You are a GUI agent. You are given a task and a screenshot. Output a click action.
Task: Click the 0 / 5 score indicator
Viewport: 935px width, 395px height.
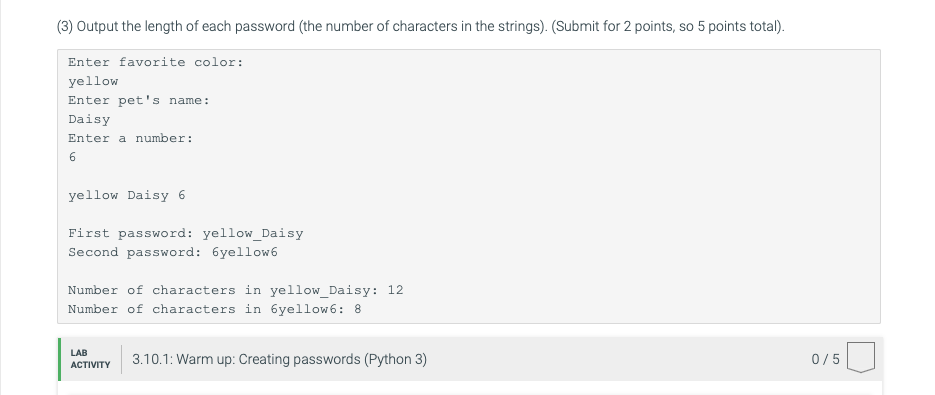pyautogui.click(x=825, y=359)
